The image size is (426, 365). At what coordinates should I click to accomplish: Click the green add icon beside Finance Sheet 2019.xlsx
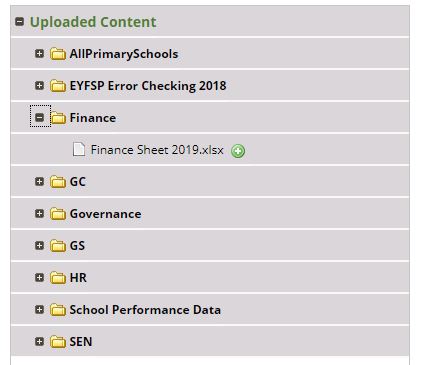238,151
